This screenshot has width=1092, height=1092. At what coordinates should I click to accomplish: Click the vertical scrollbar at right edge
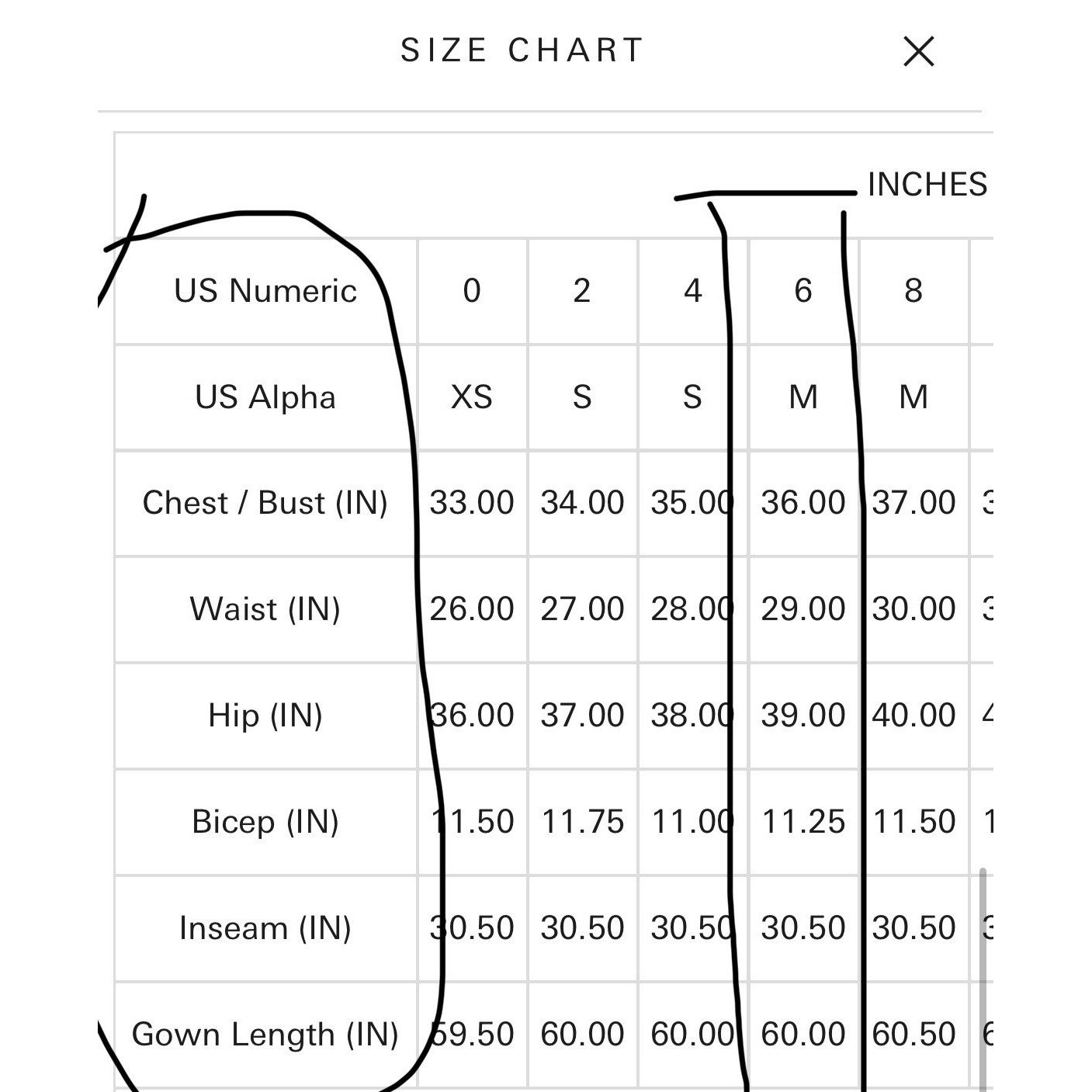(983, 979)
